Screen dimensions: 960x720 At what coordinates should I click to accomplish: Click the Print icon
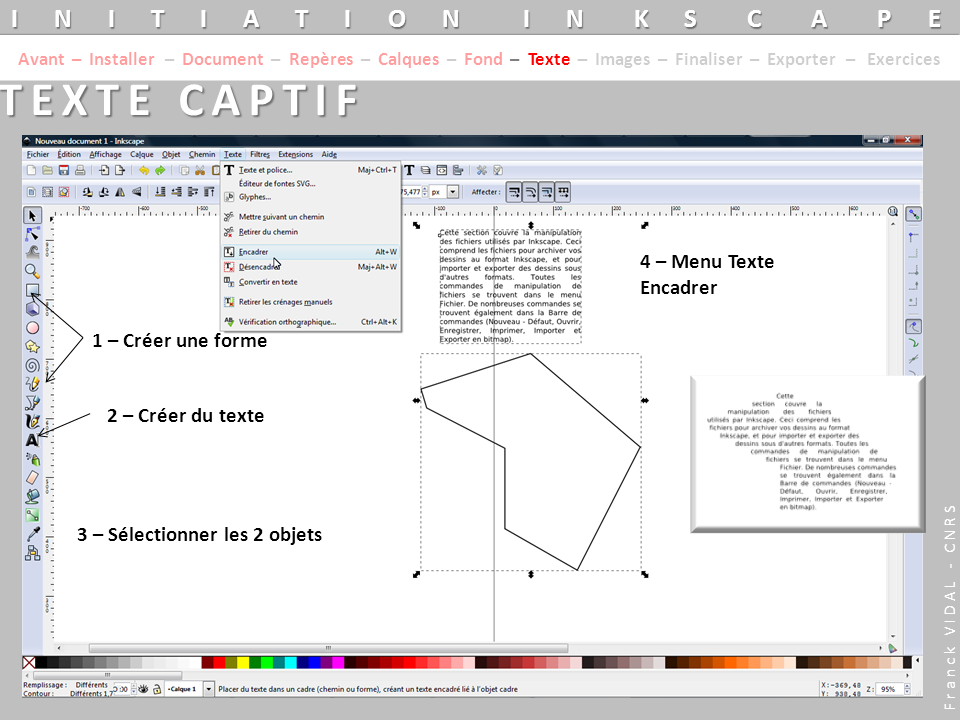(x=80, y=170)
